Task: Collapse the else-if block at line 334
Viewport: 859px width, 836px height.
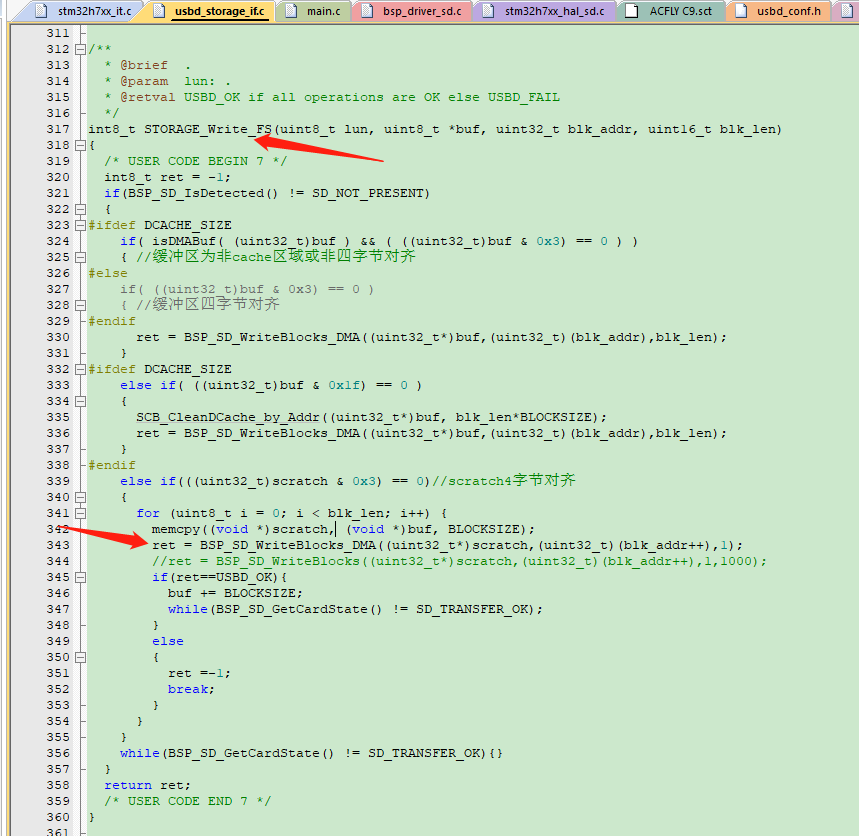Action: pyautogui.click(x=81, y=401)
